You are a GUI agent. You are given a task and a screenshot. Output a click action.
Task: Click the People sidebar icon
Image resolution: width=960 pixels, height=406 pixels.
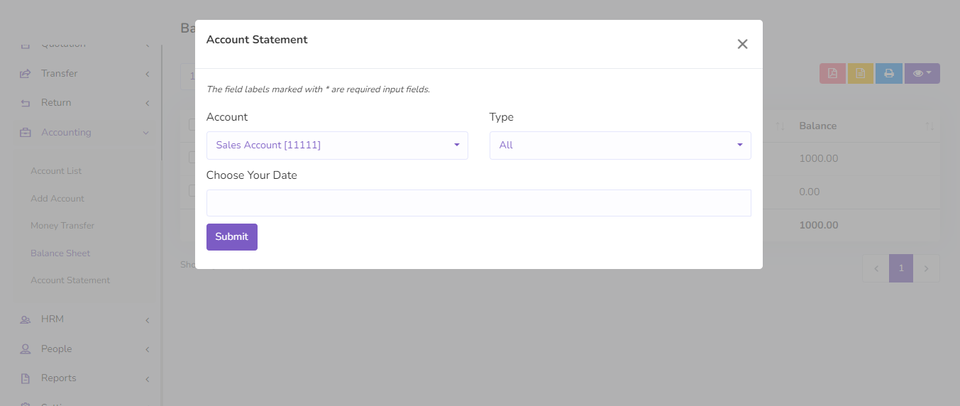tap(25, 349)
